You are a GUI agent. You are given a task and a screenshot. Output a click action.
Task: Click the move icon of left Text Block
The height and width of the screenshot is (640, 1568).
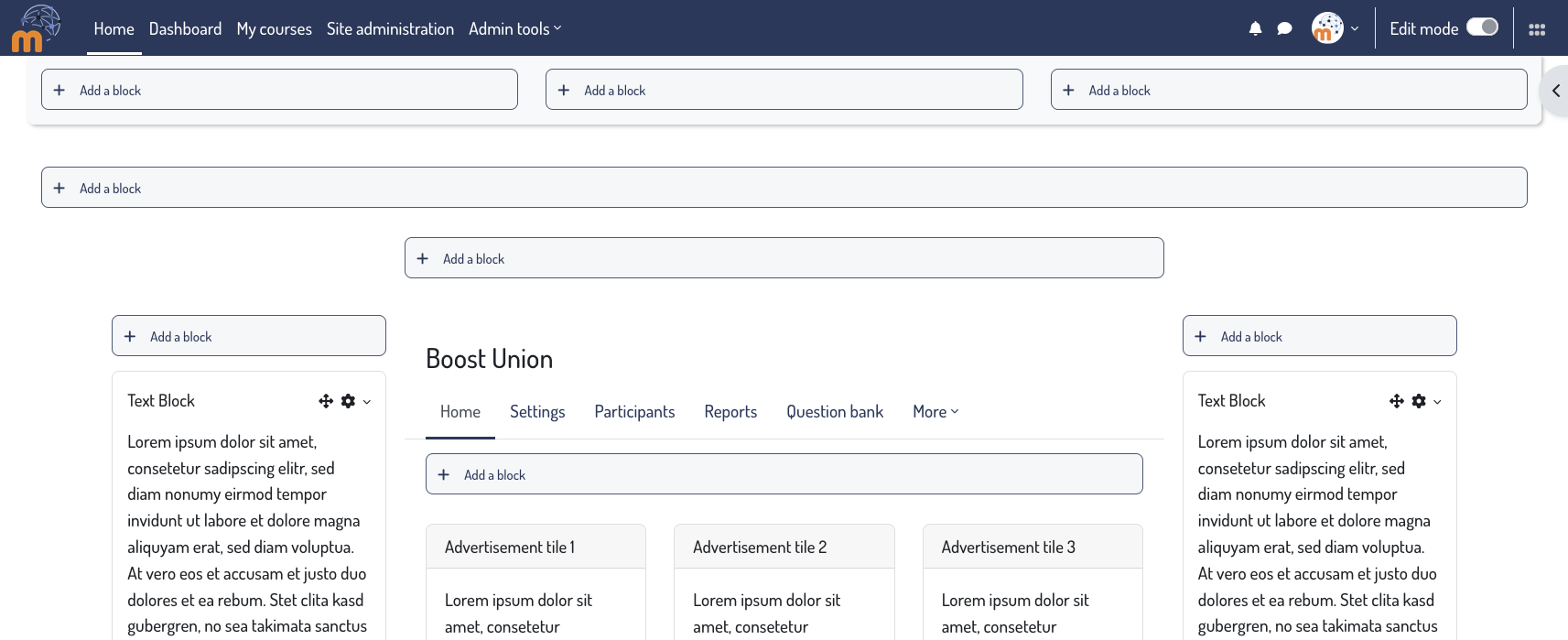point(326,401)
